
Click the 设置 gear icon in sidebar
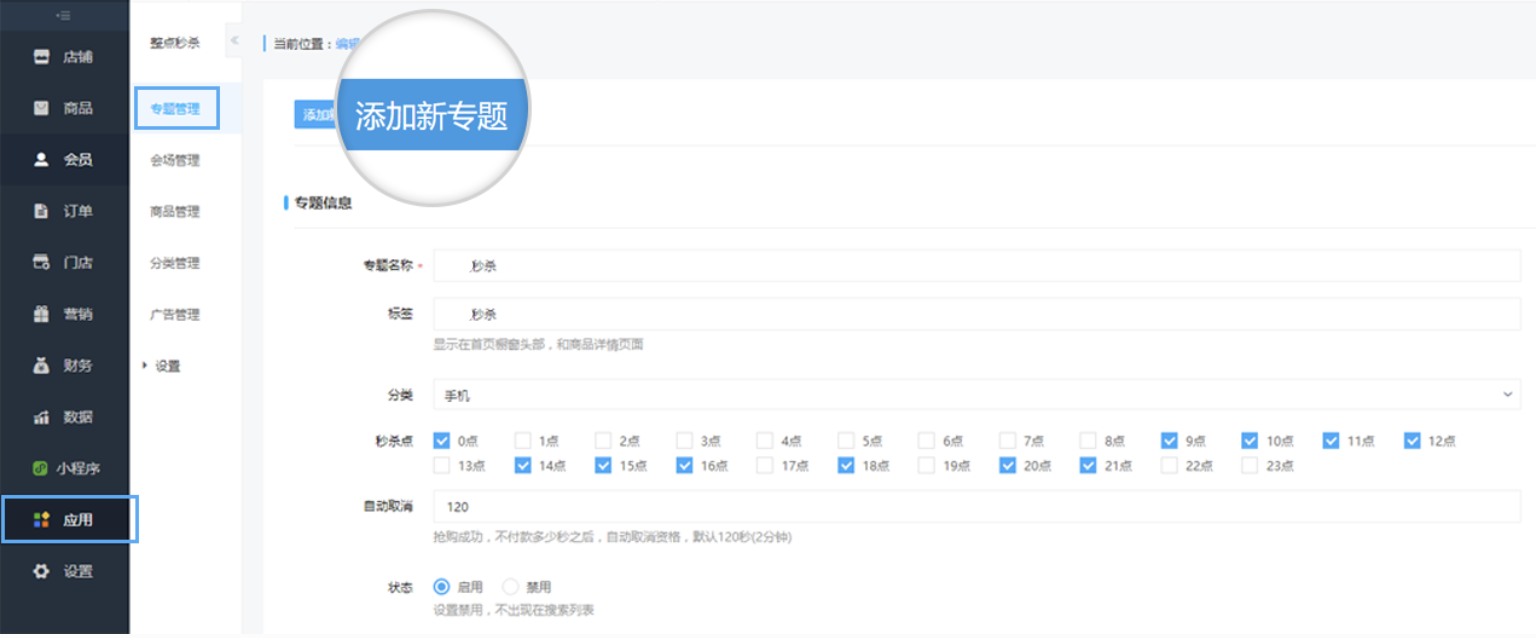[41, 571]
